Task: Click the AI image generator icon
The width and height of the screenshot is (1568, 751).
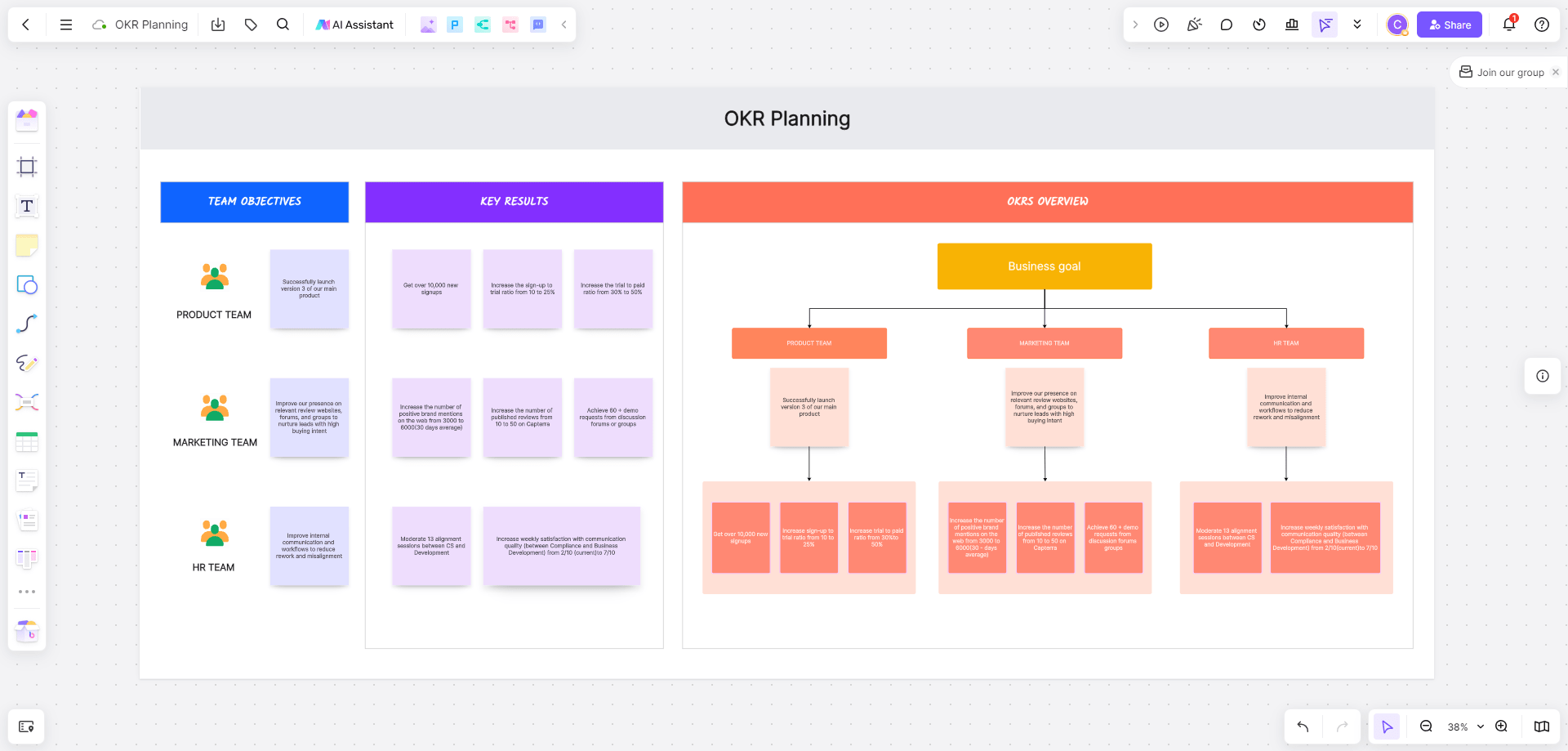Action: (x=428, y=25)
